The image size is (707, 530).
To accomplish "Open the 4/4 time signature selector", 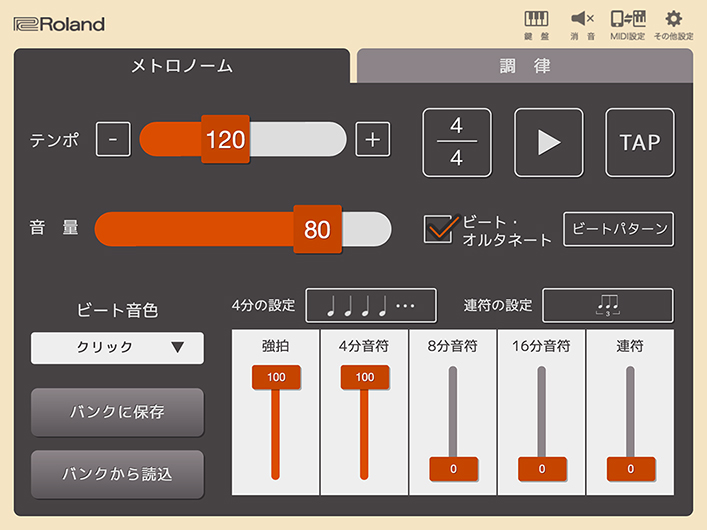I will (457, 142).
